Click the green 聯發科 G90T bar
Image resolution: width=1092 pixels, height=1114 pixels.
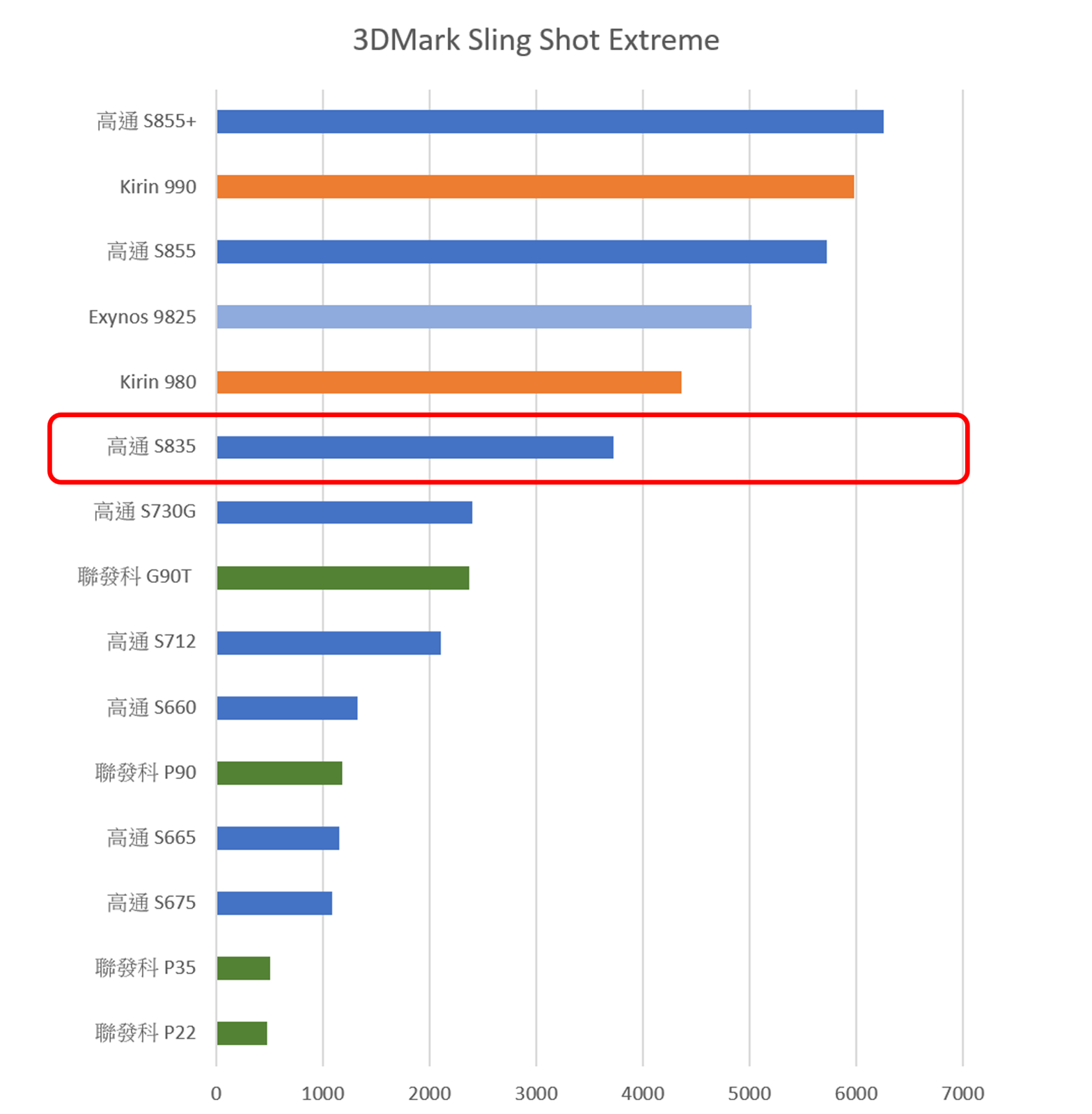click(343, 578)
